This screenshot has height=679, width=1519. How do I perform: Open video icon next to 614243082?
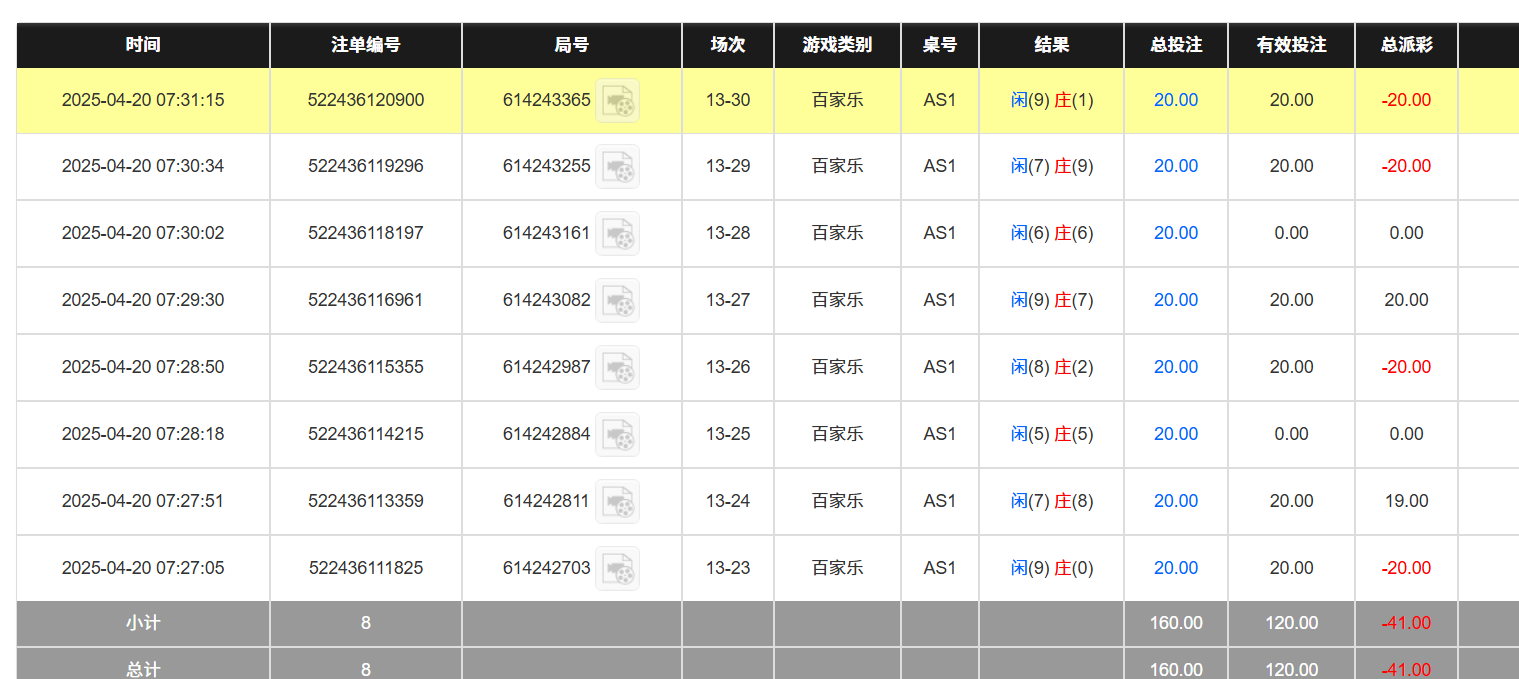[617, 300]
